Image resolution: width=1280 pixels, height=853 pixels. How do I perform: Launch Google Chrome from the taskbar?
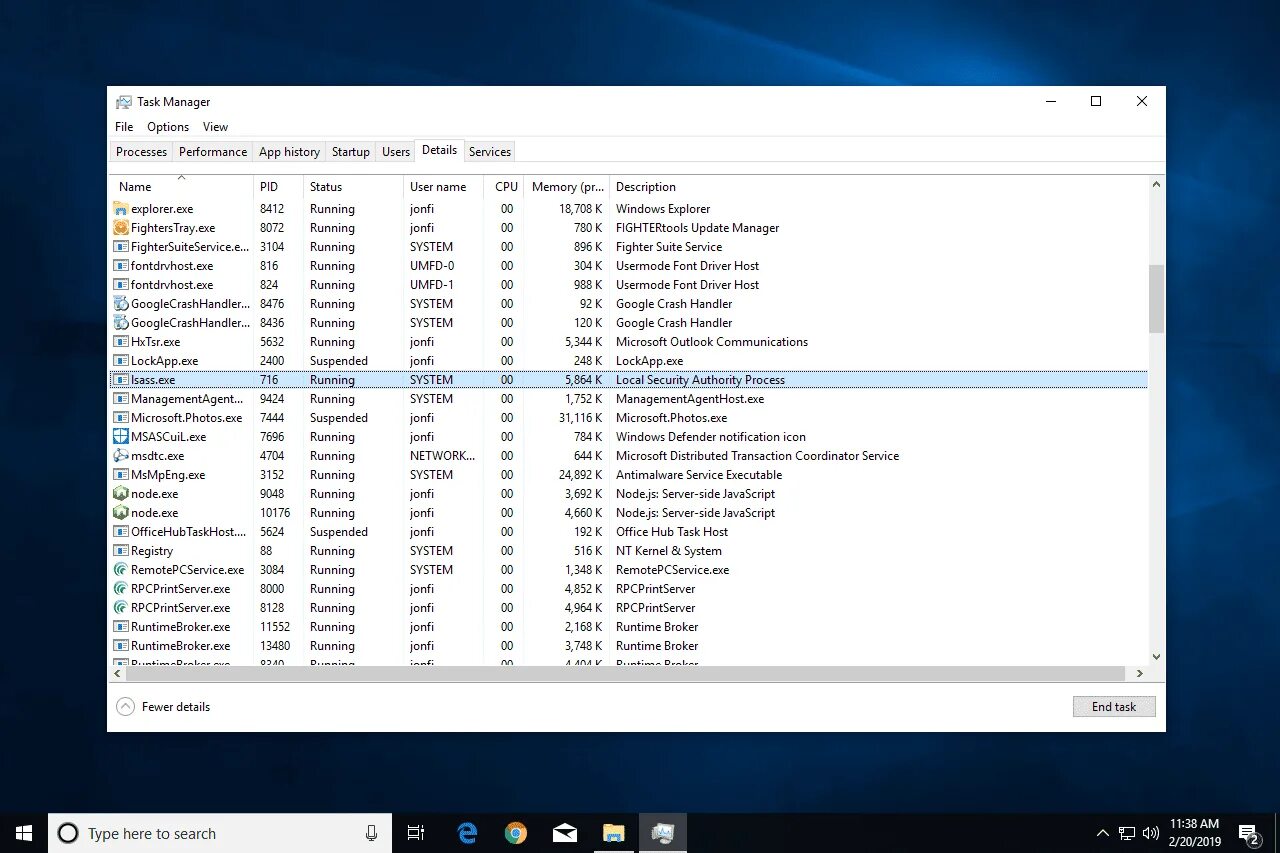(516, 833)
